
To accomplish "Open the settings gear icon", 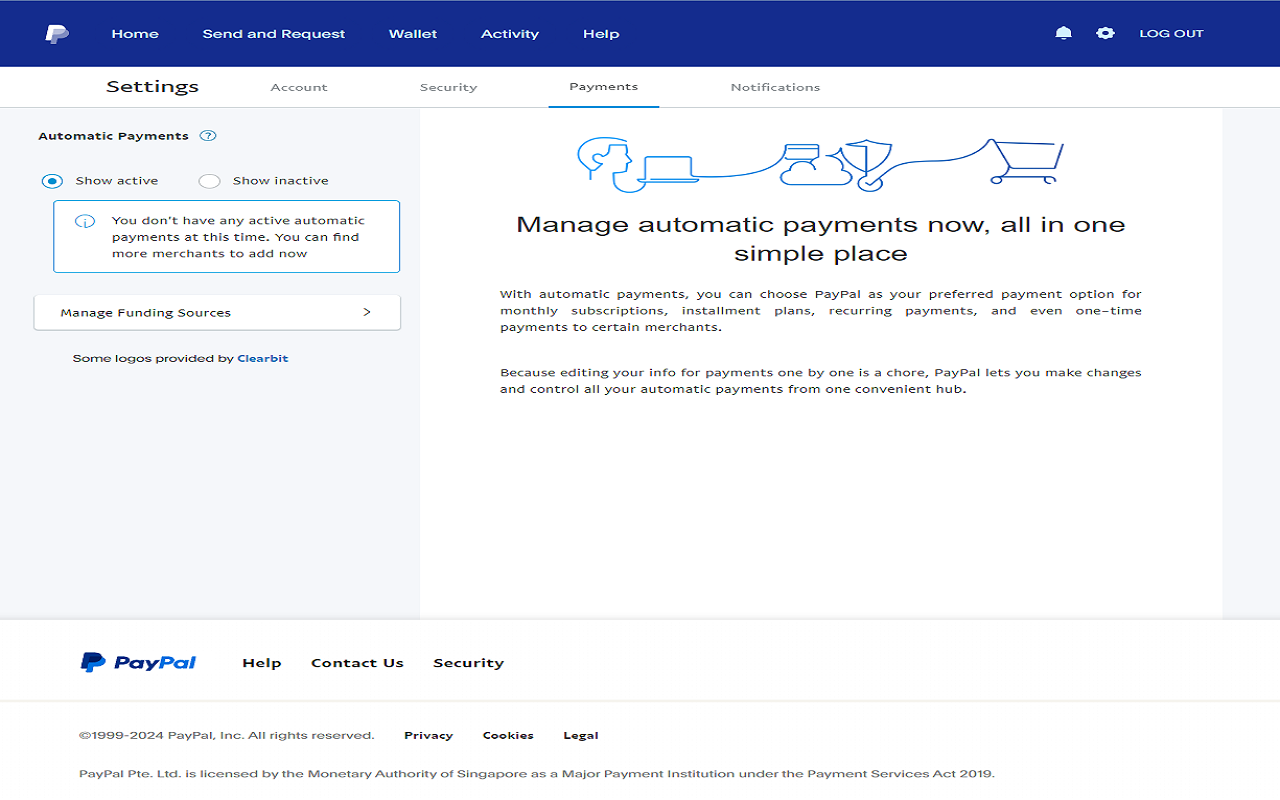I will (x=1105, y=33).
